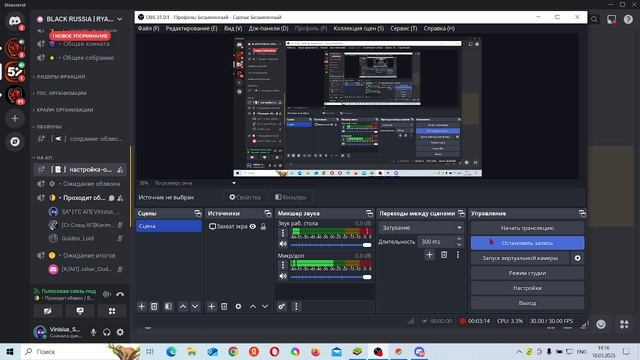
Task: Expand the ГОС. ОРГАНИЗАЦИИ category
Action: (x=61, y=93)
